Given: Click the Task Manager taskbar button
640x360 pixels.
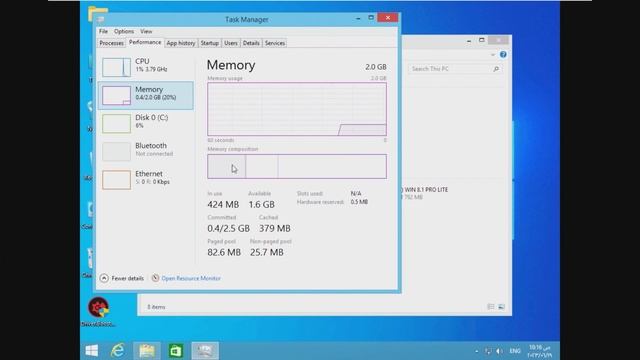Looking at the screenshot, I should pos(205,351).
